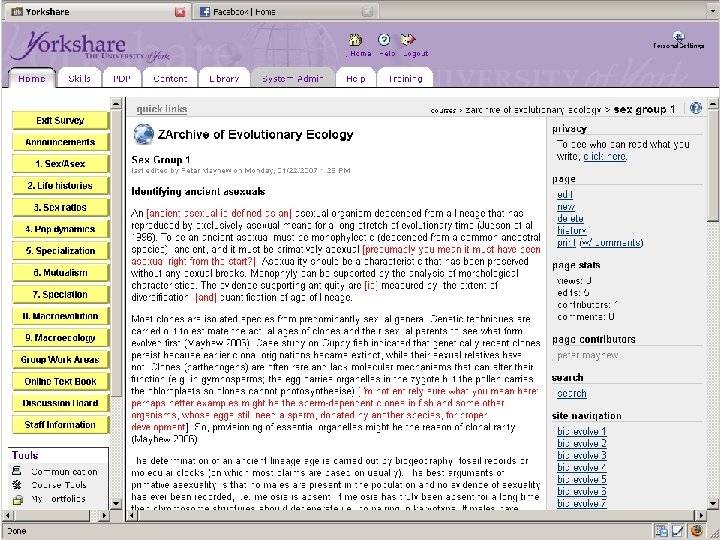Click the search link in sidebar

[x=571, y=394]
